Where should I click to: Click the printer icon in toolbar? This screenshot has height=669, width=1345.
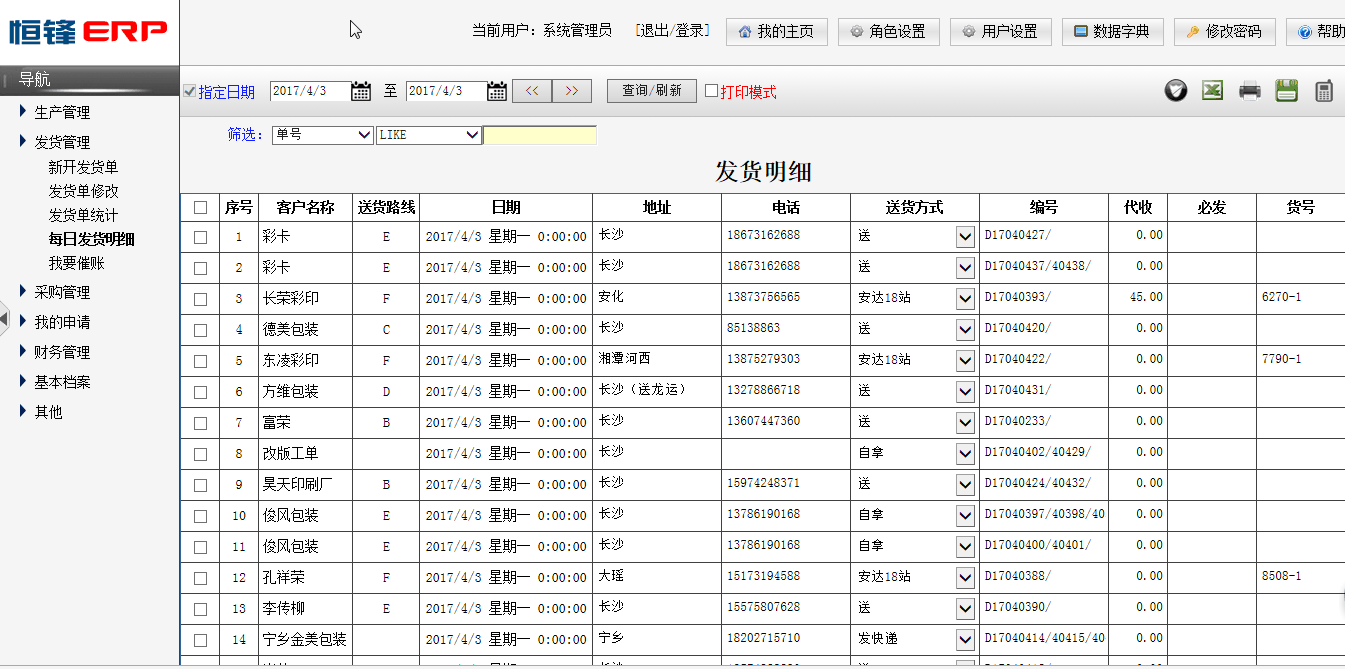point(1249,91)
